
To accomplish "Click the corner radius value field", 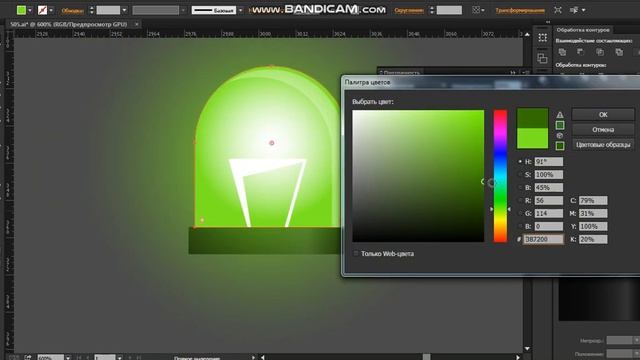I will (x=449, y=10).
